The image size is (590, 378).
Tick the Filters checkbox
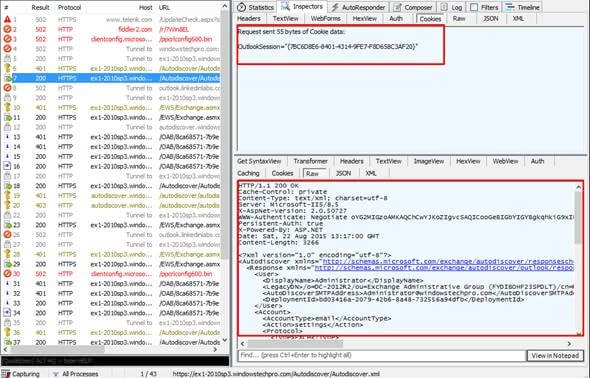474,7
